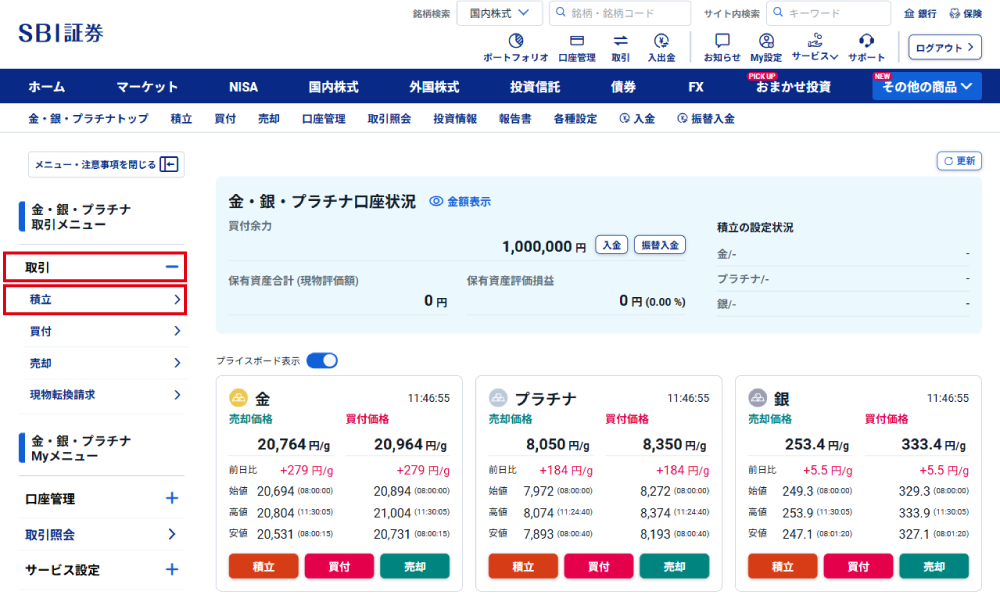Click the orange silver 積立 button
The image size is (1000, 600).
783,566
